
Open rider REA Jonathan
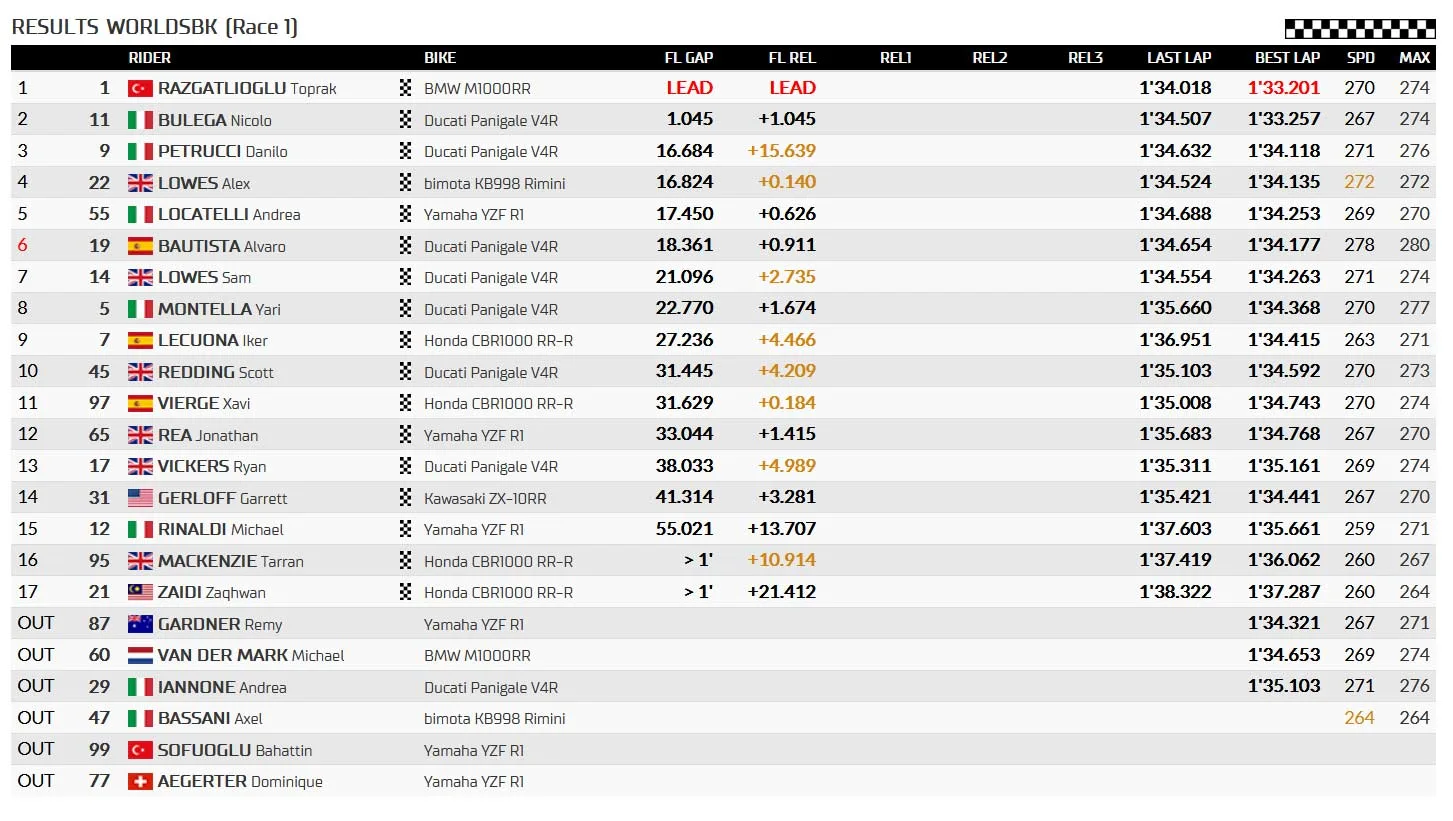click(x=208, y=435)
